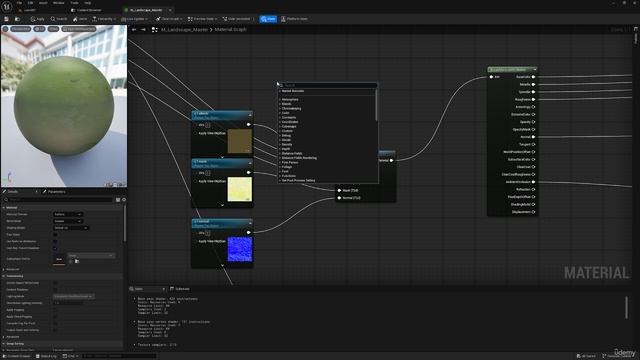Toggle the Two Sided checkbox
This screenshot has width=640, height=360.
(55, 235)
